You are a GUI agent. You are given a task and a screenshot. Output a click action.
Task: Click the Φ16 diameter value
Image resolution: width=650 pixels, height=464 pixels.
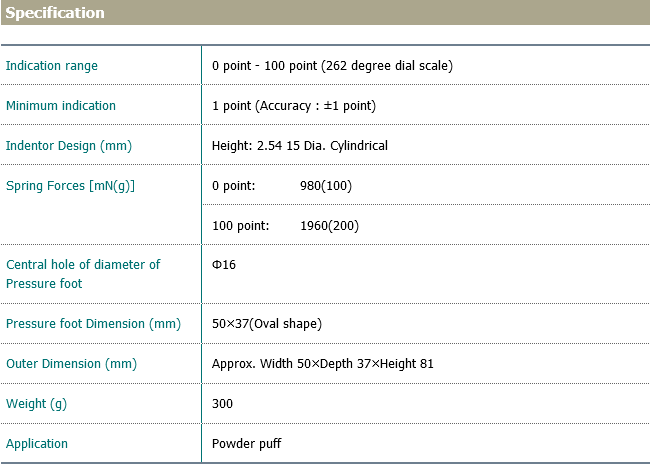tap(224, 265)
